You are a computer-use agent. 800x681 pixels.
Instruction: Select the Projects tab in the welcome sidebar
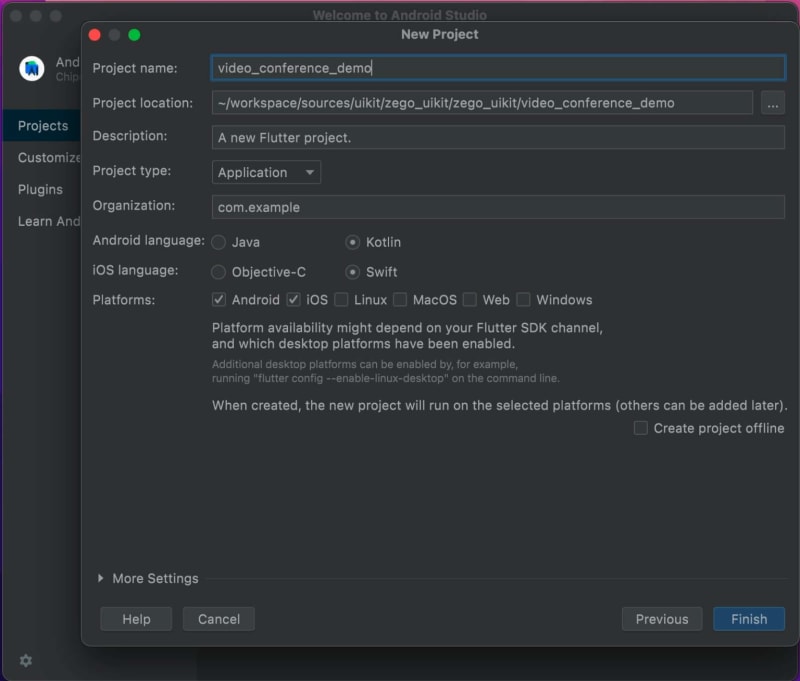tap(43, 125)
